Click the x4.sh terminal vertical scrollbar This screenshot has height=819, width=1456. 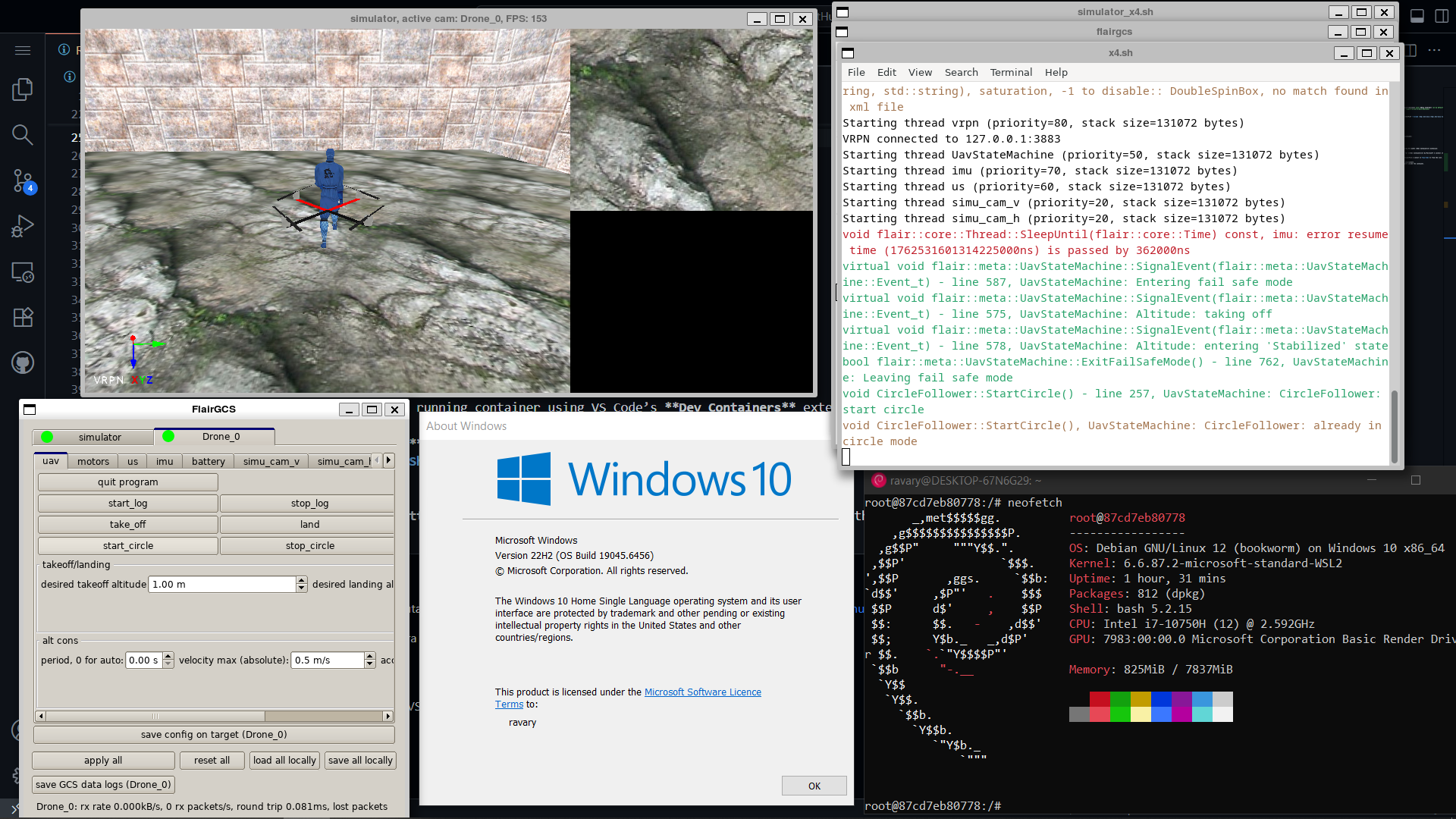pos(1394,426)
